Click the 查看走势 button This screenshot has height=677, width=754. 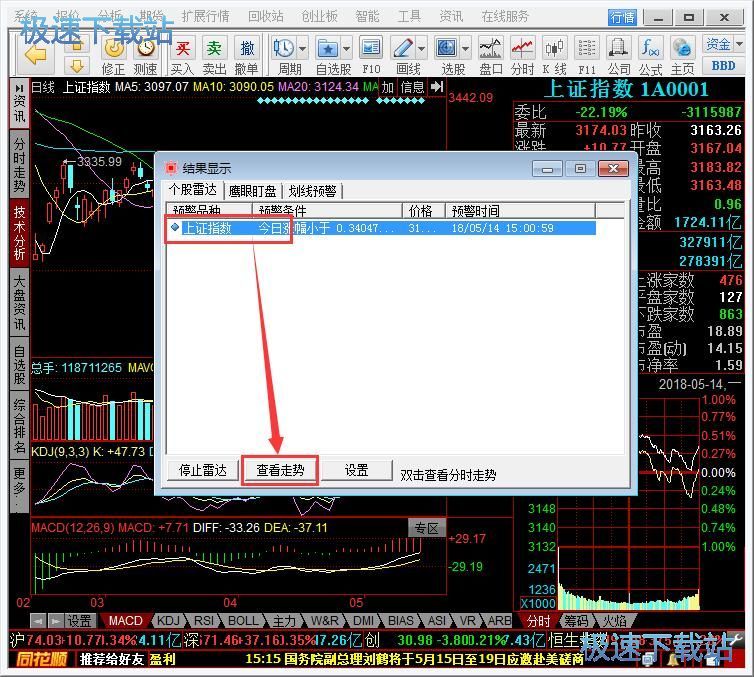tap(280, 470)
